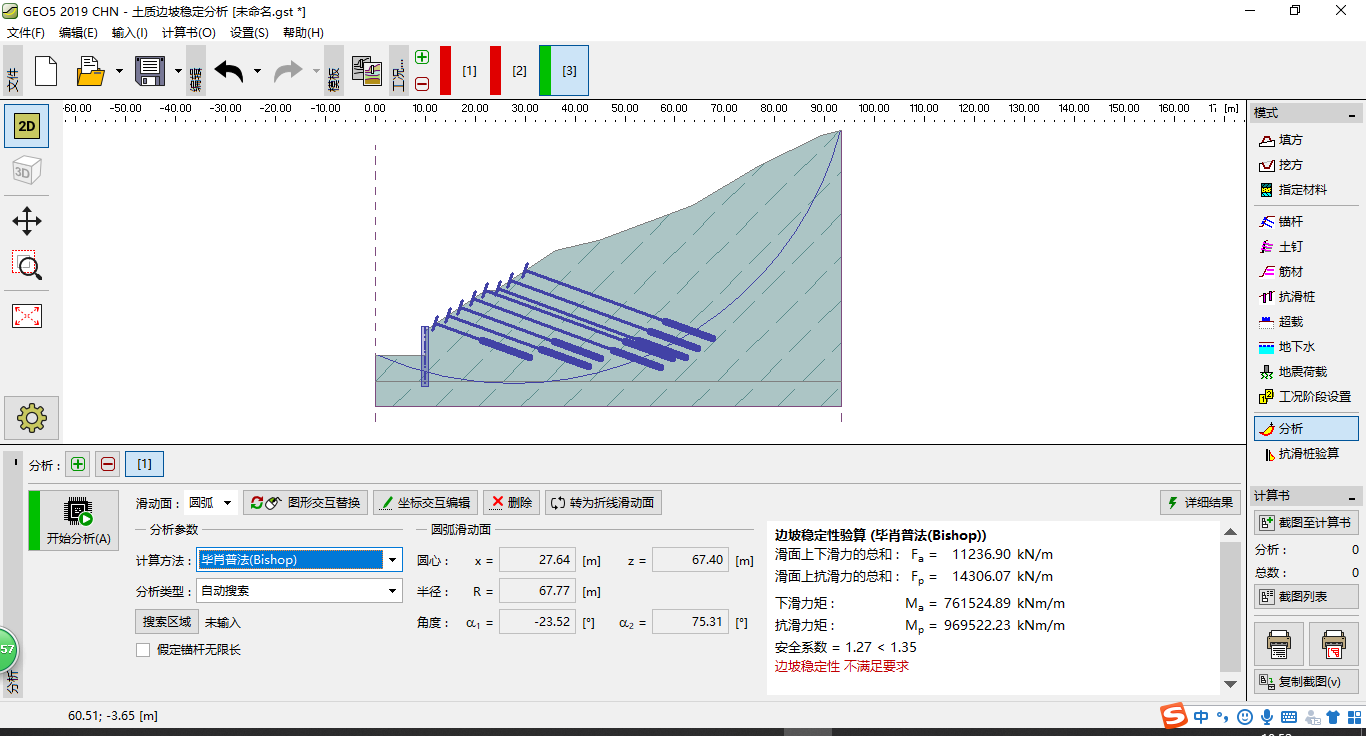Open the 编辑(E) menu
The image size is (1366, 736).
78,33
